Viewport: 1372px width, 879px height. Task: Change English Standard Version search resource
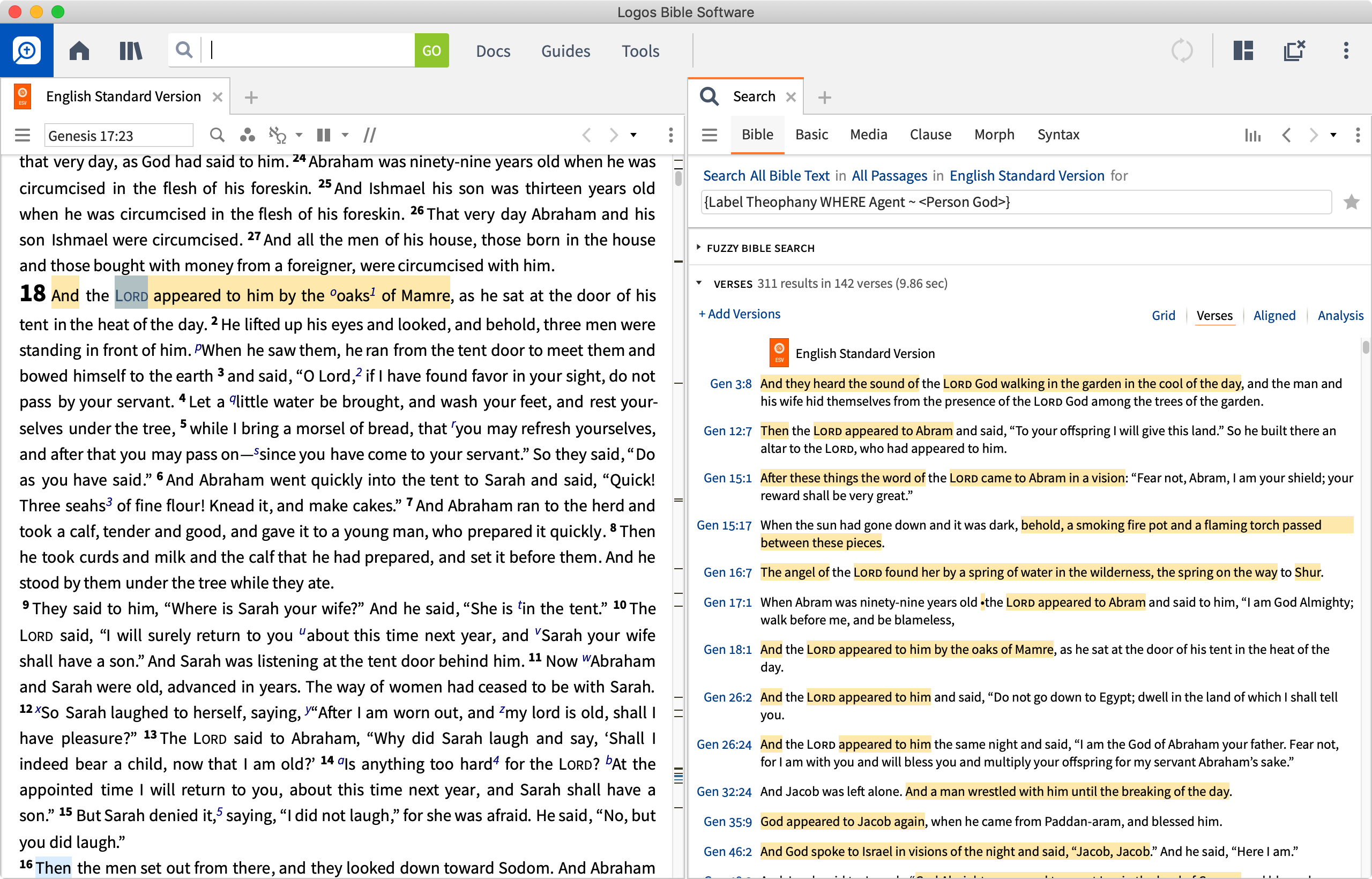click(x=1027, y=176)
